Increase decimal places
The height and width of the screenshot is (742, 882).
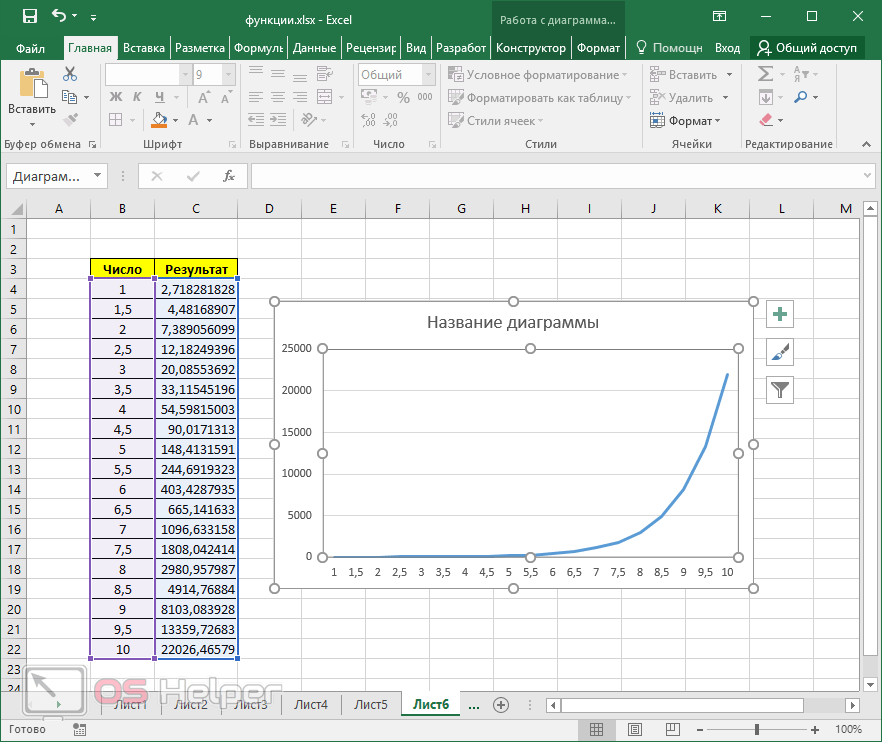368,120
